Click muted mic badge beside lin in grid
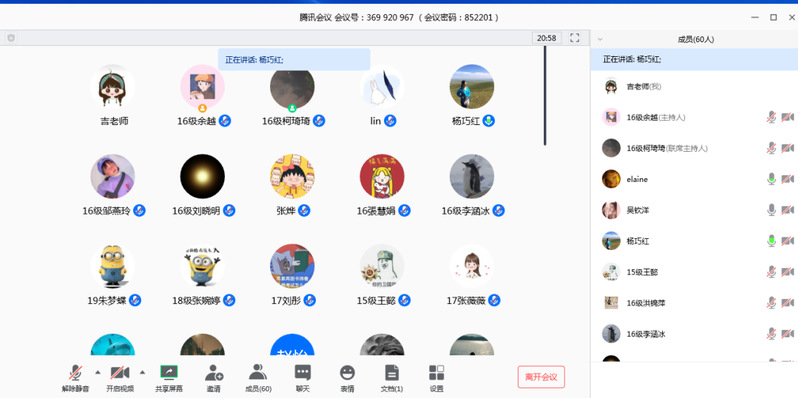Image resolution: width=798 pixels, height=398 pixels. [390, 121]
